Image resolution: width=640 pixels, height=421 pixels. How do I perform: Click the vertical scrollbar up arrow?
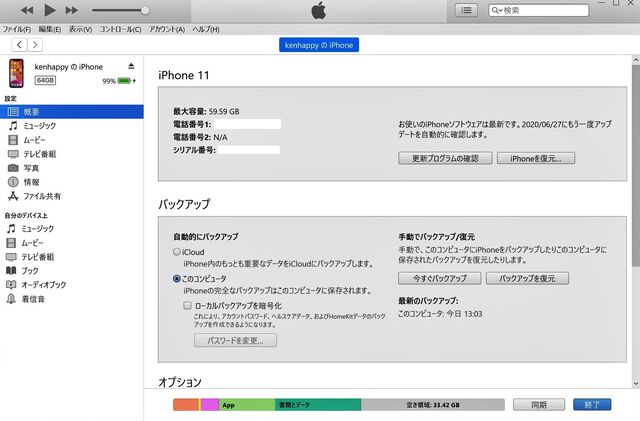click(636, 60)
